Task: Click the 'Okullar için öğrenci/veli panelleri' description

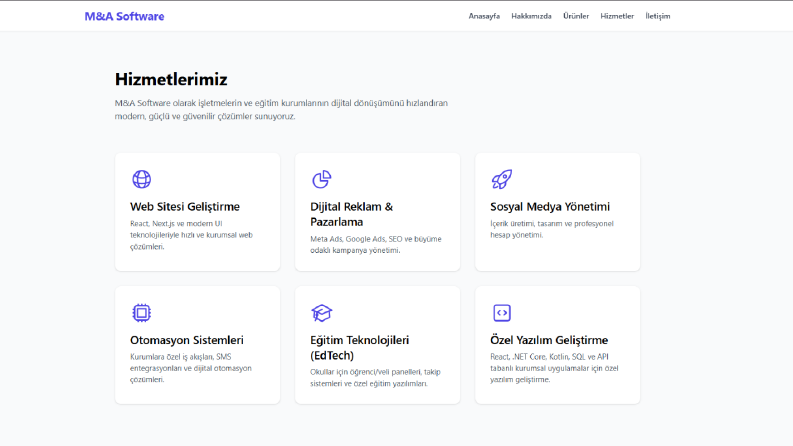Action: point(375,378)
